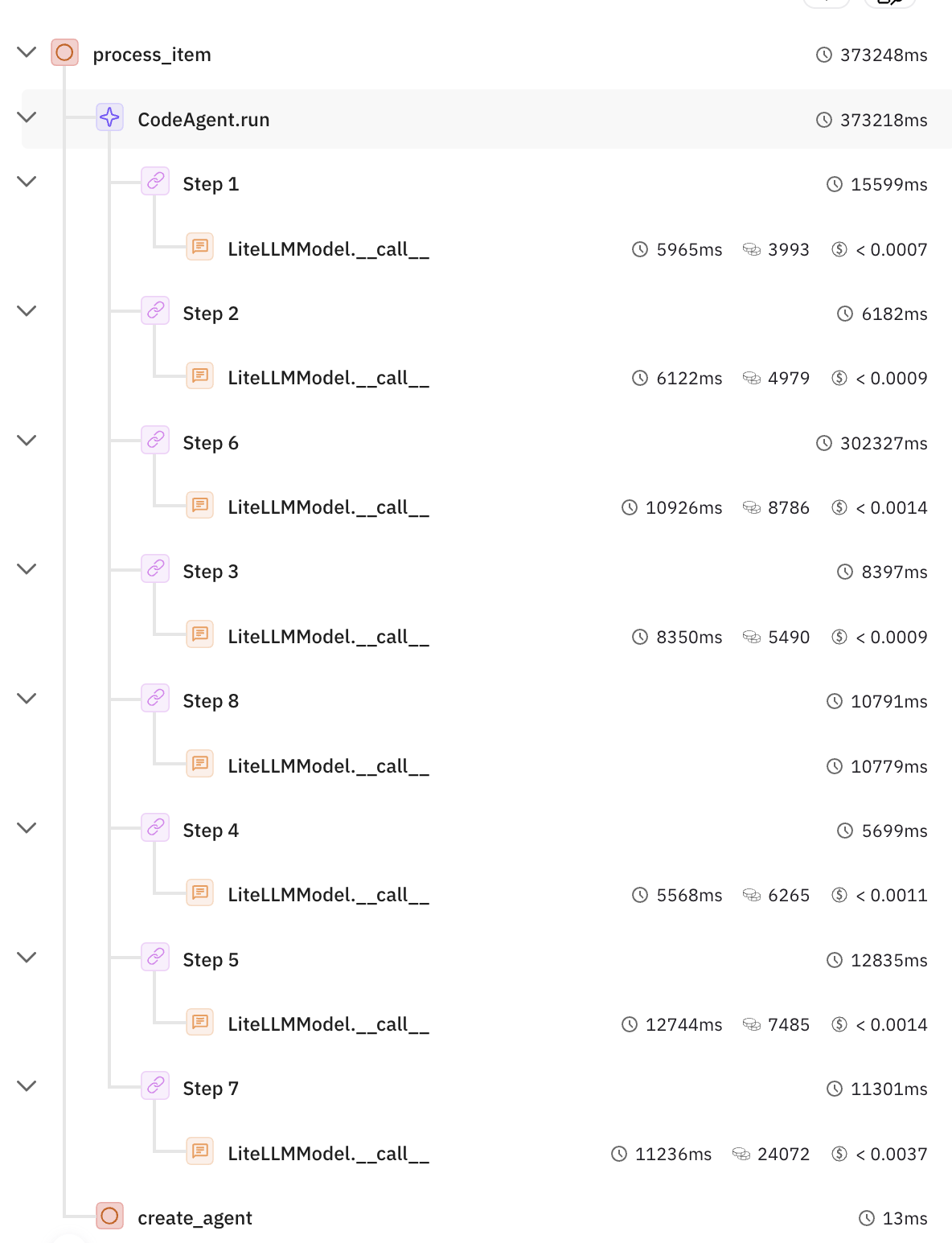Viewport: 952px width, 1243px height.
Task: Click the Step 1 chain link icon
Action: click(x=155, y=182)
